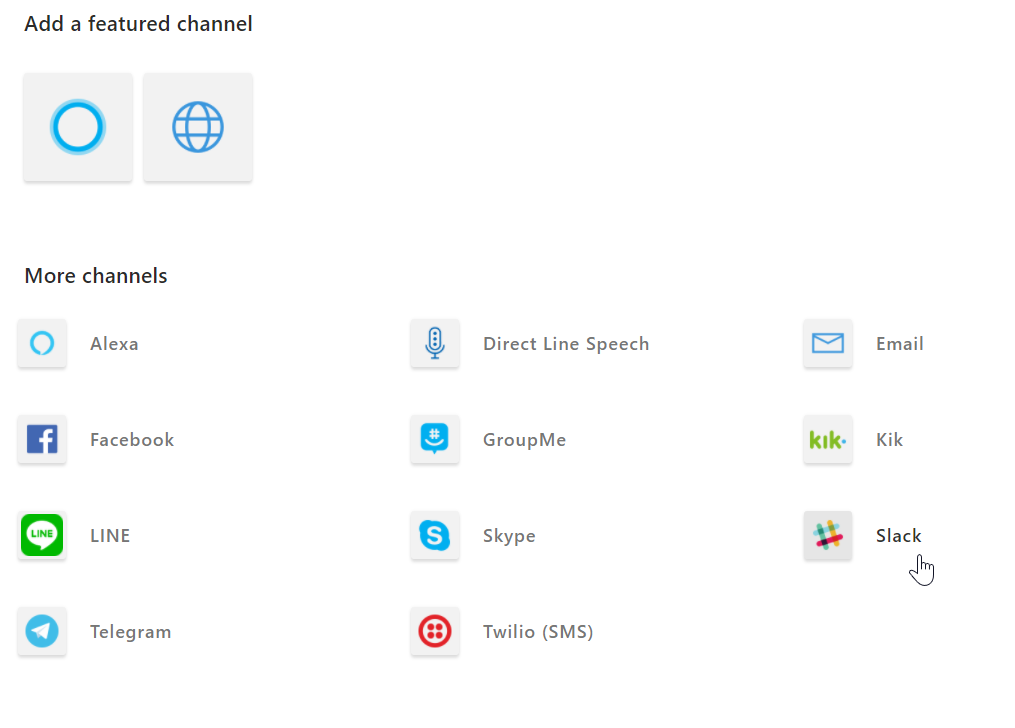Open the Alexa channel link

tap(114, 343)
